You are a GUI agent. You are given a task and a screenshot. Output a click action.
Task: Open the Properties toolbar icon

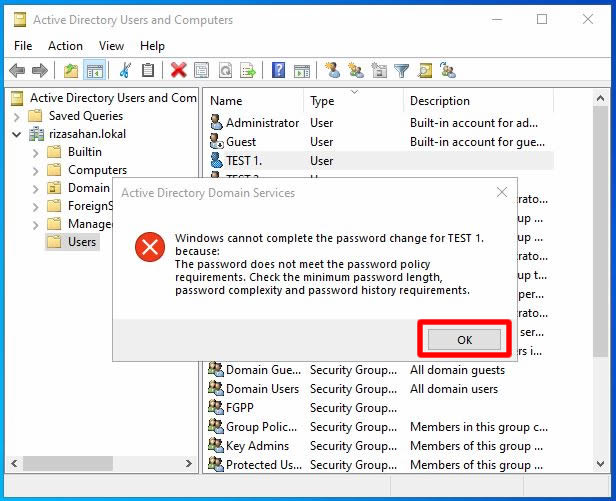coord(201,71)
